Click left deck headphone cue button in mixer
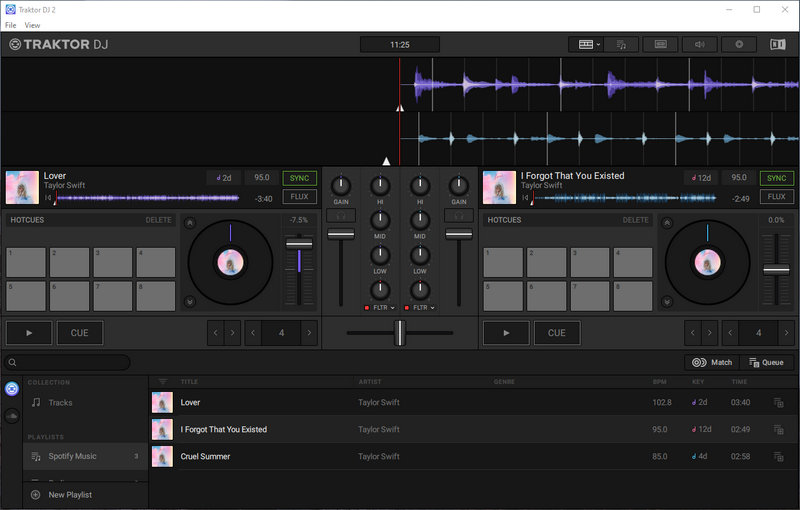Screen dimensions: 800x510 point(341,216)
